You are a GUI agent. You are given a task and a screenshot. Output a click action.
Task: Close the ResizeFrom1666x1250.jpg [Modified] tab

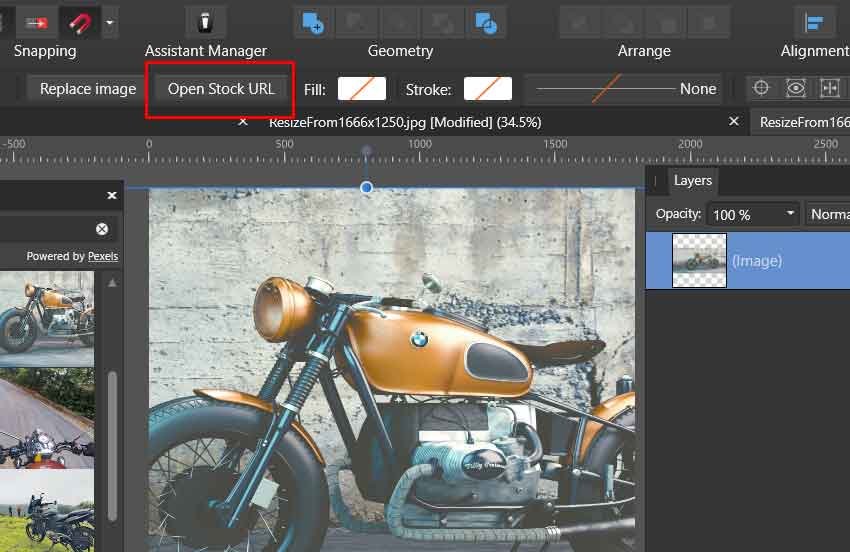733,121
